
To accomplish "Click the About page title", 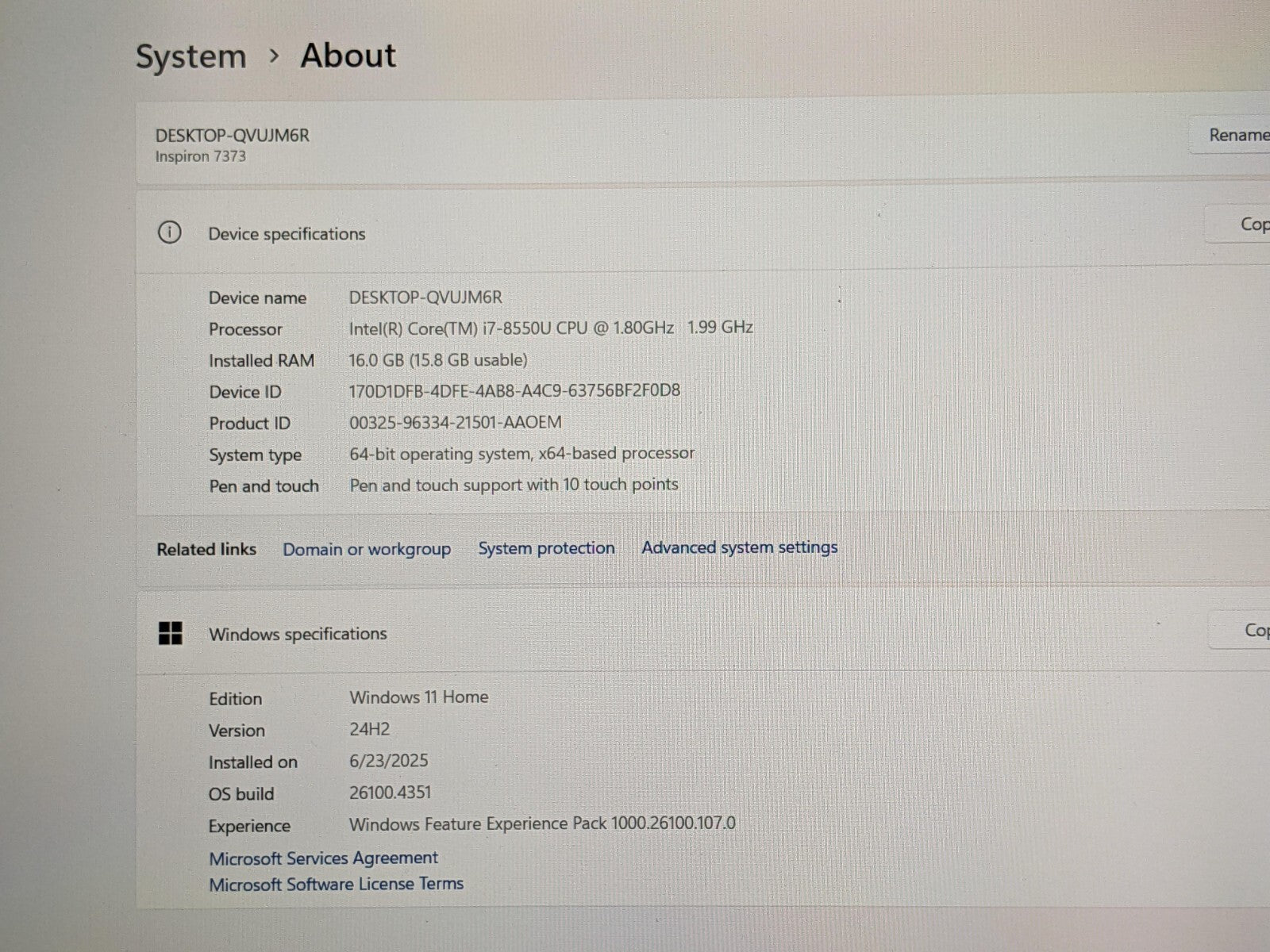I will (348, 56).
